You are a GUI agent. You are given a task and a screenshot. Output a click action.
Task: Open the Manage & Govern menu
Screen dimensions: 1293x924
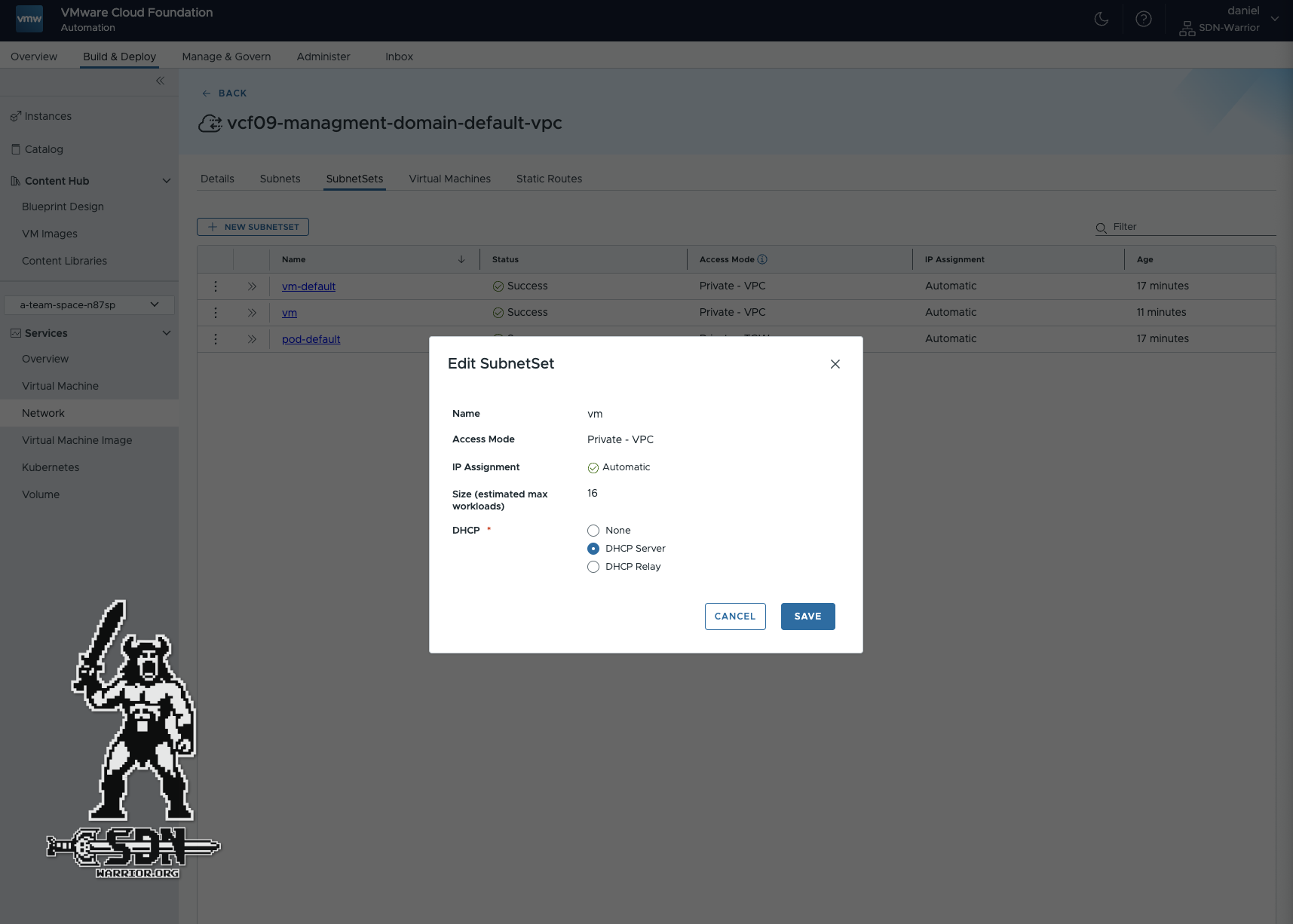point(226,57)
